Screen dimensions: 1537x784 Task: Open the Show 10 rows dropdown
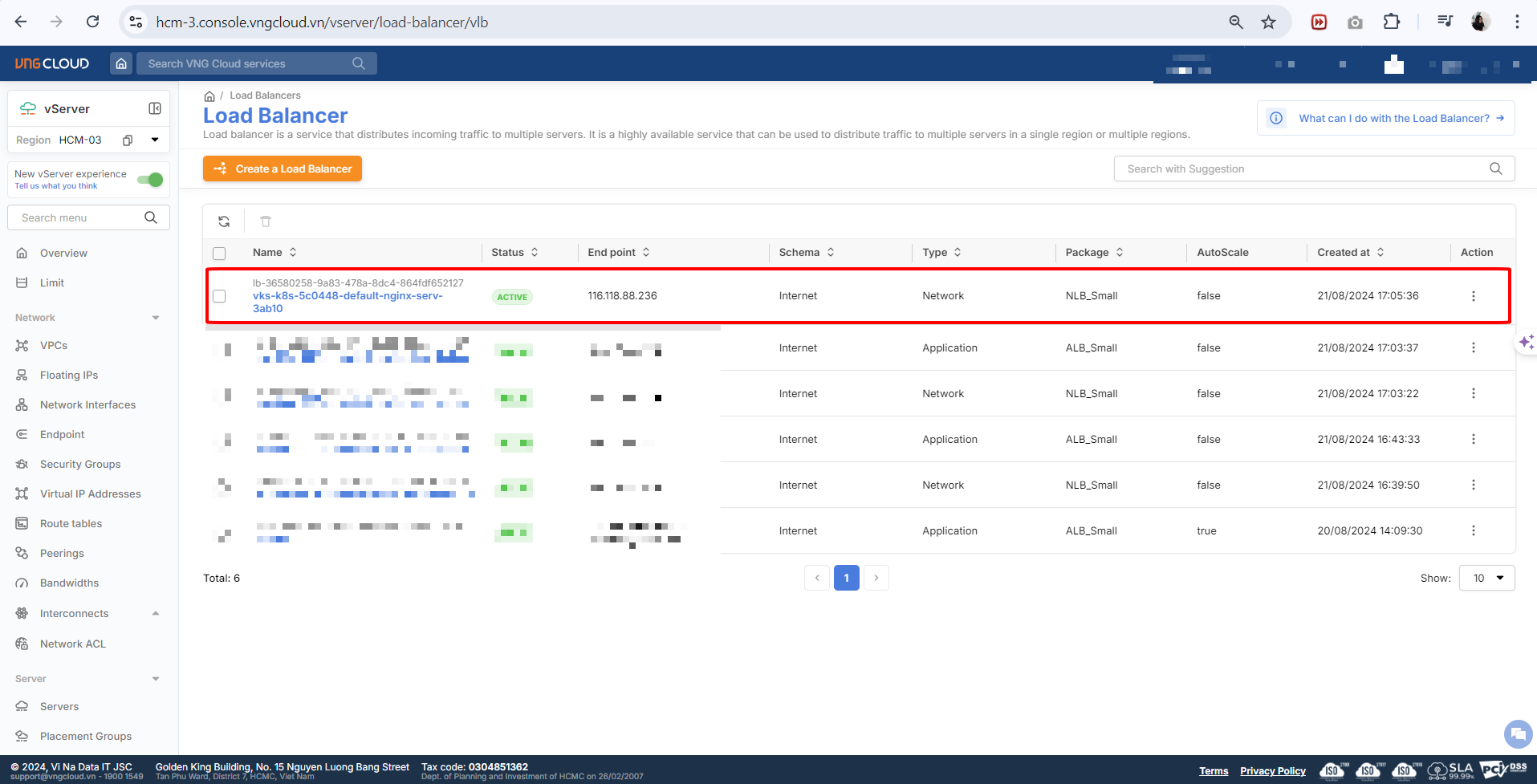pyautogui.click(x=1486, y=578)
